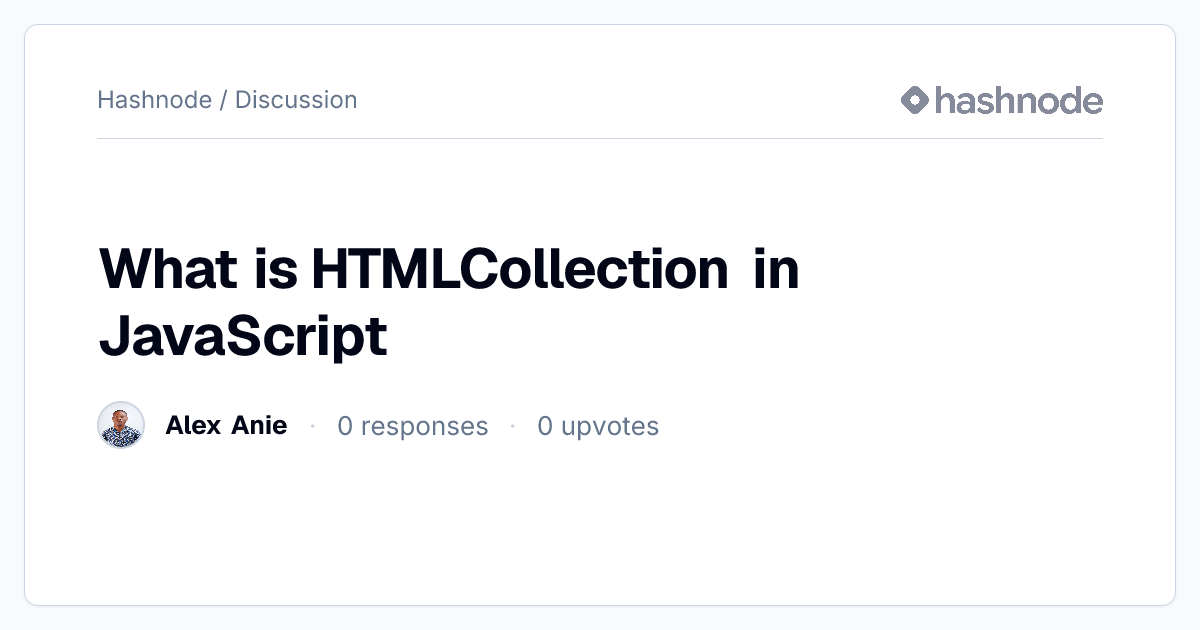The height and width of the screenshot is (630, 1200).
Task: Click the hashnode wordmark text
Action: tap(1018, 100)
